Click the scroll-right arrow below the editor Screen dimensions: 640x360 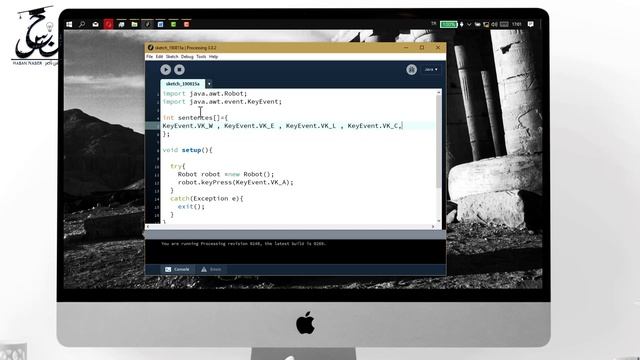433,227
